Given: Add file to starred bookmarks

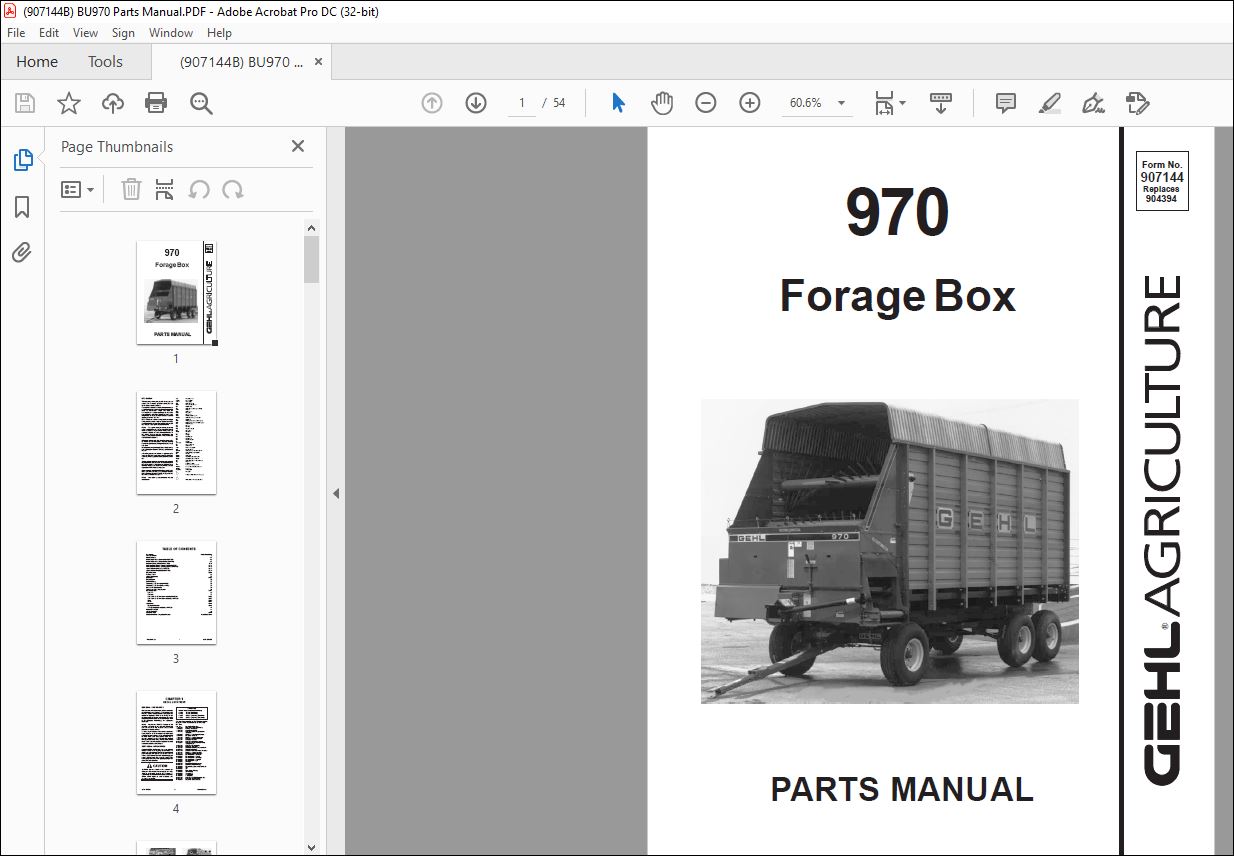Looking at the screenshot, I should click(69, 103).
